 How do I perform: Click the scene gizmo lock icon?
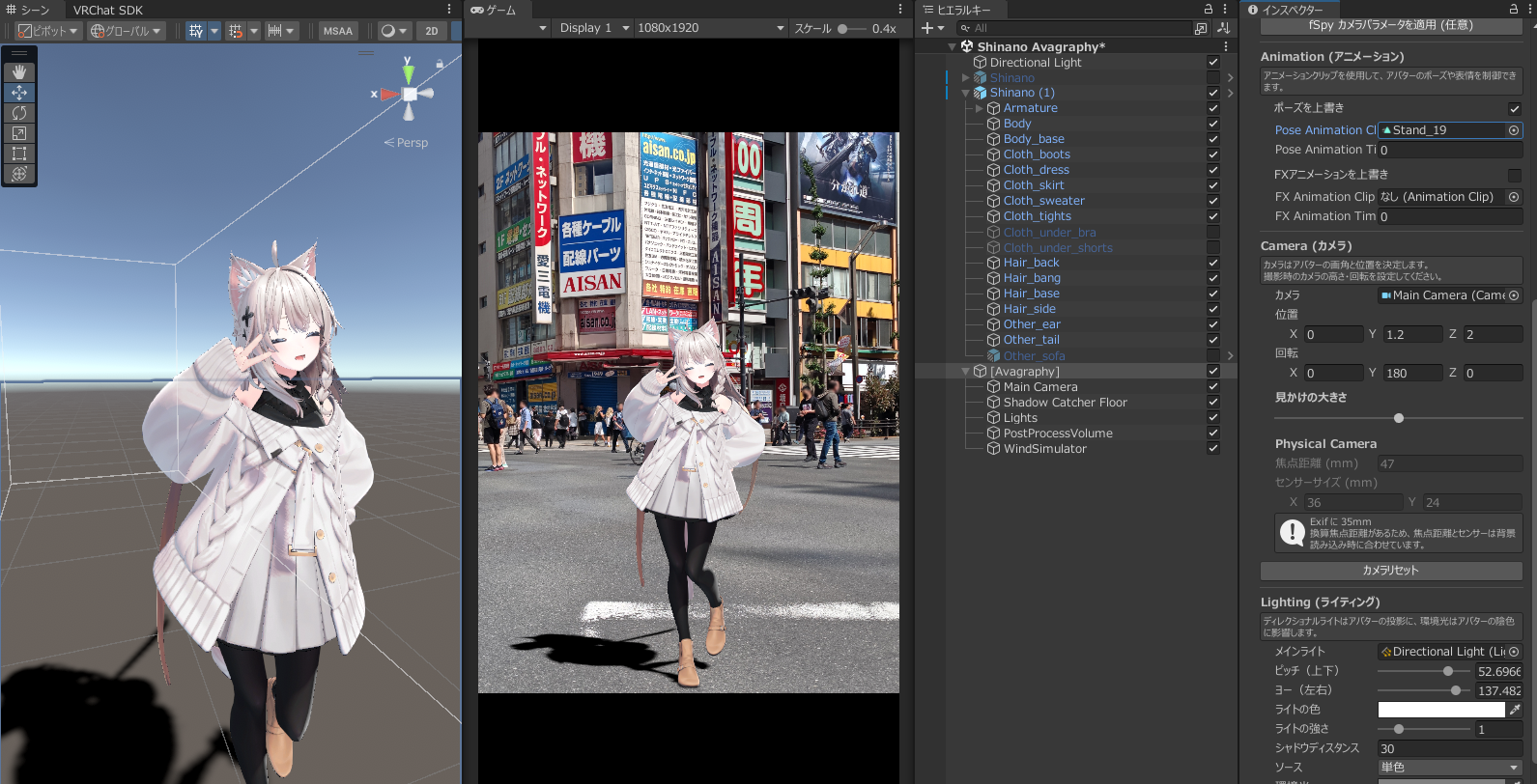440,64
